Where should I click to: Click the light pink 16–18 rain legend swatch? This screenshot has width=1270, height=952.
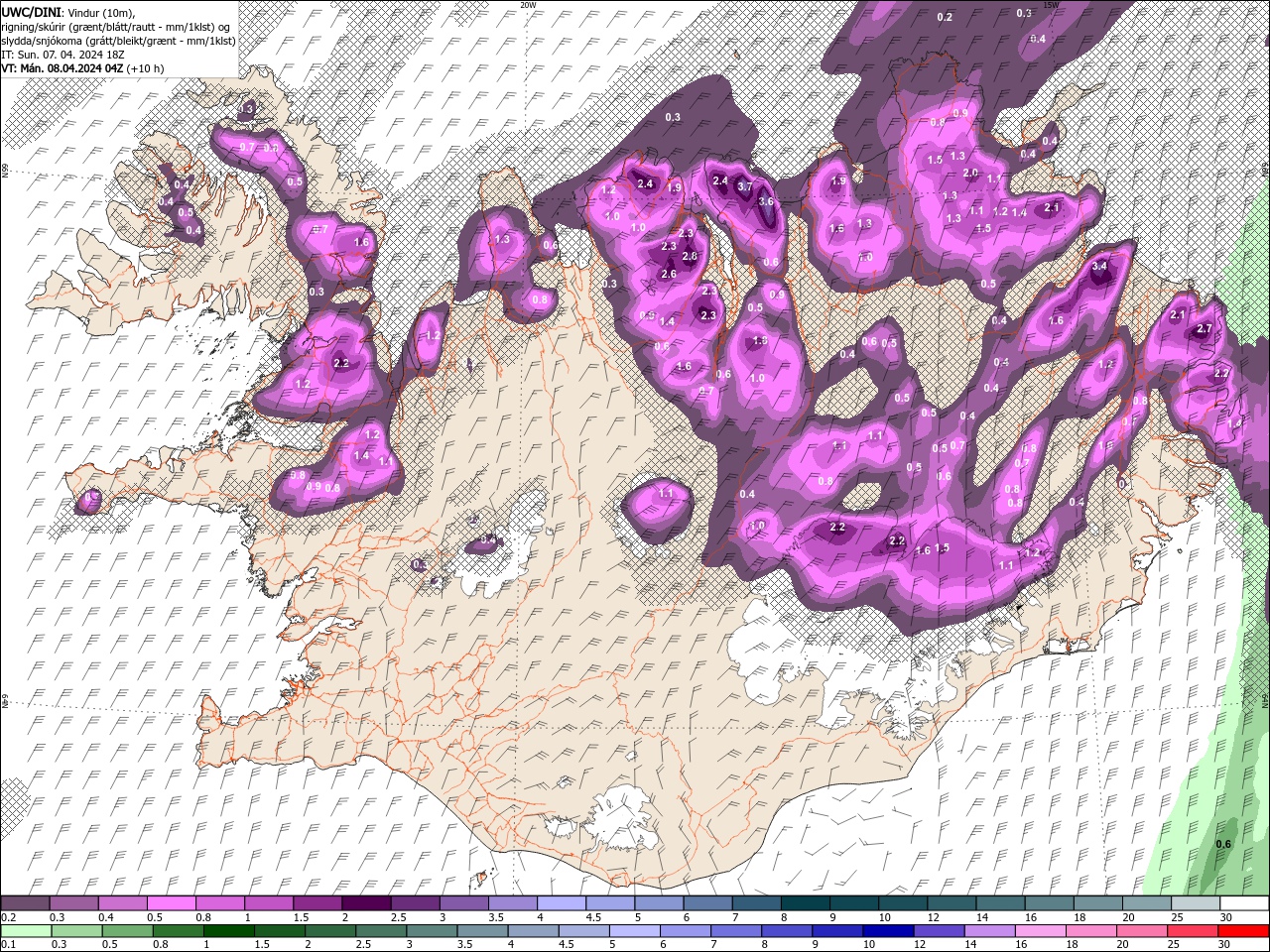[x=1041, y=931]
